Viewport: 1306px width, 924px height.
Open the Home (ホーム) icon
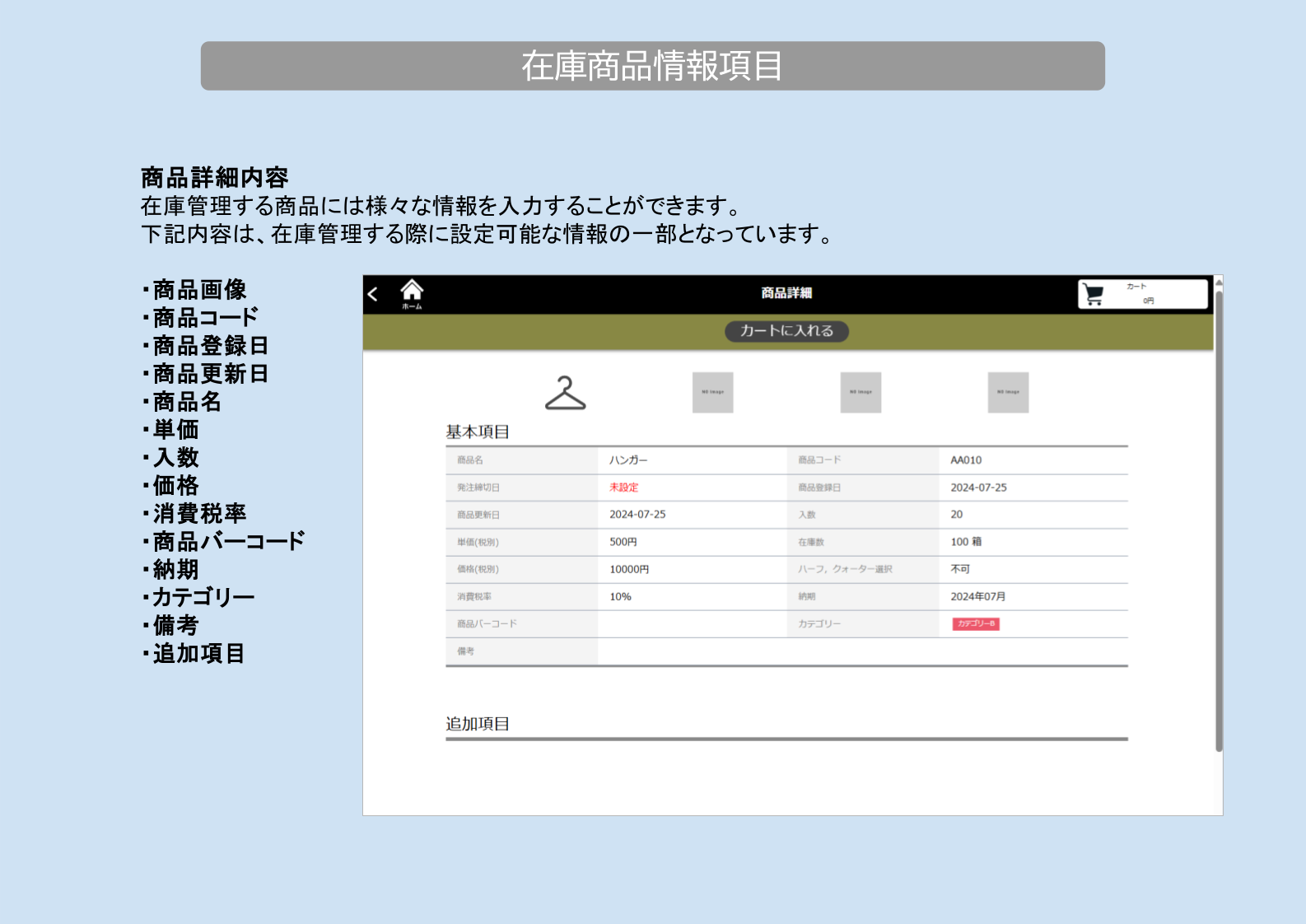pos(412,294)
